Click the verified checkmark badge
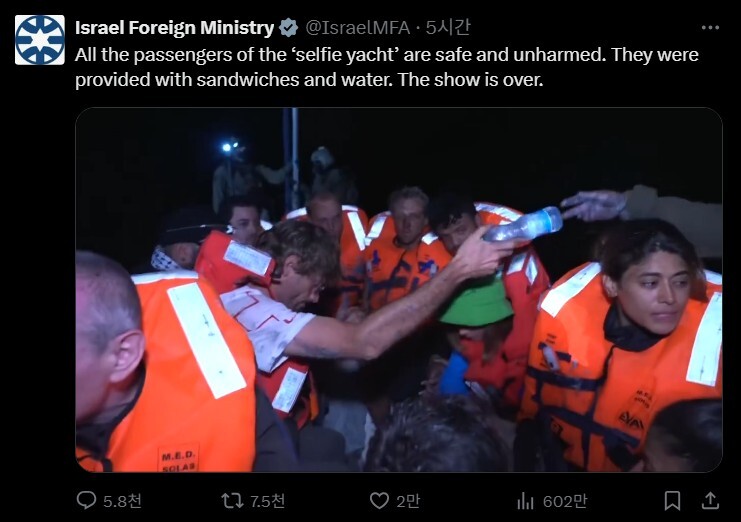The height and width of the screenshot is (522, 741). [x=288, y=28]
